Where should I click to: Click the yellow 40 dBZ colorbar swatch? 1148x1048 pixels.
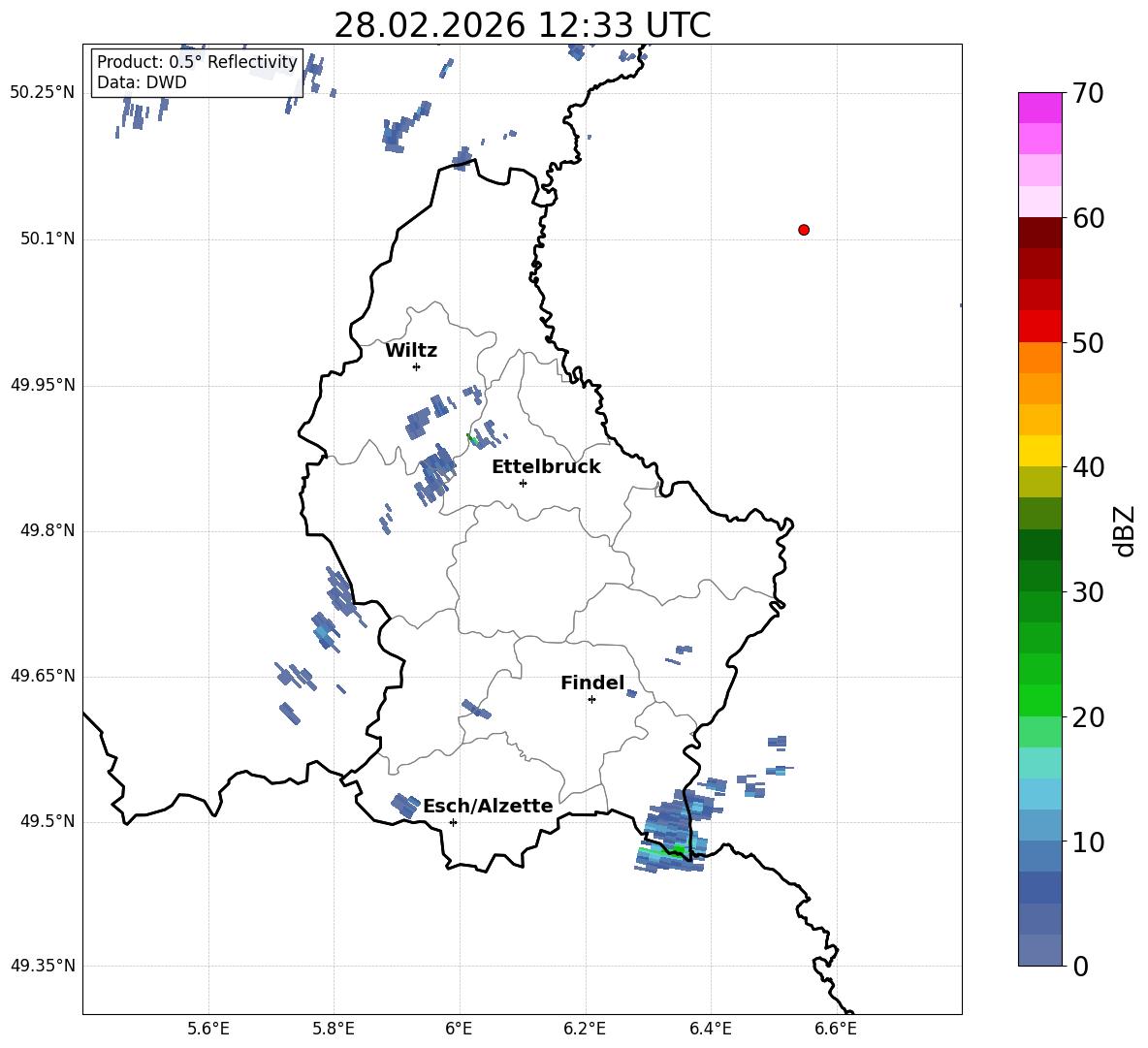[1039, 451]
